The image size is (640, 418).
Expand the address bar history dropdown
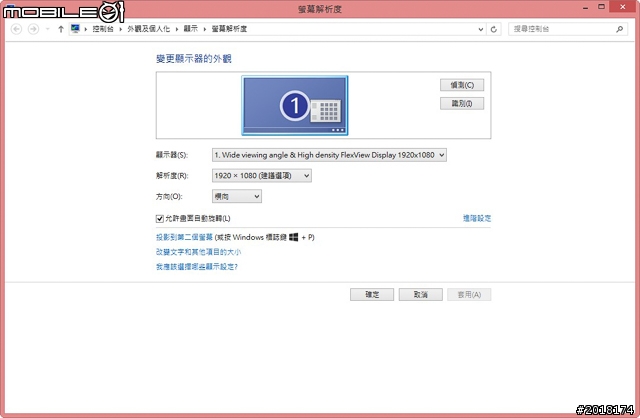(x=481, y=29)
